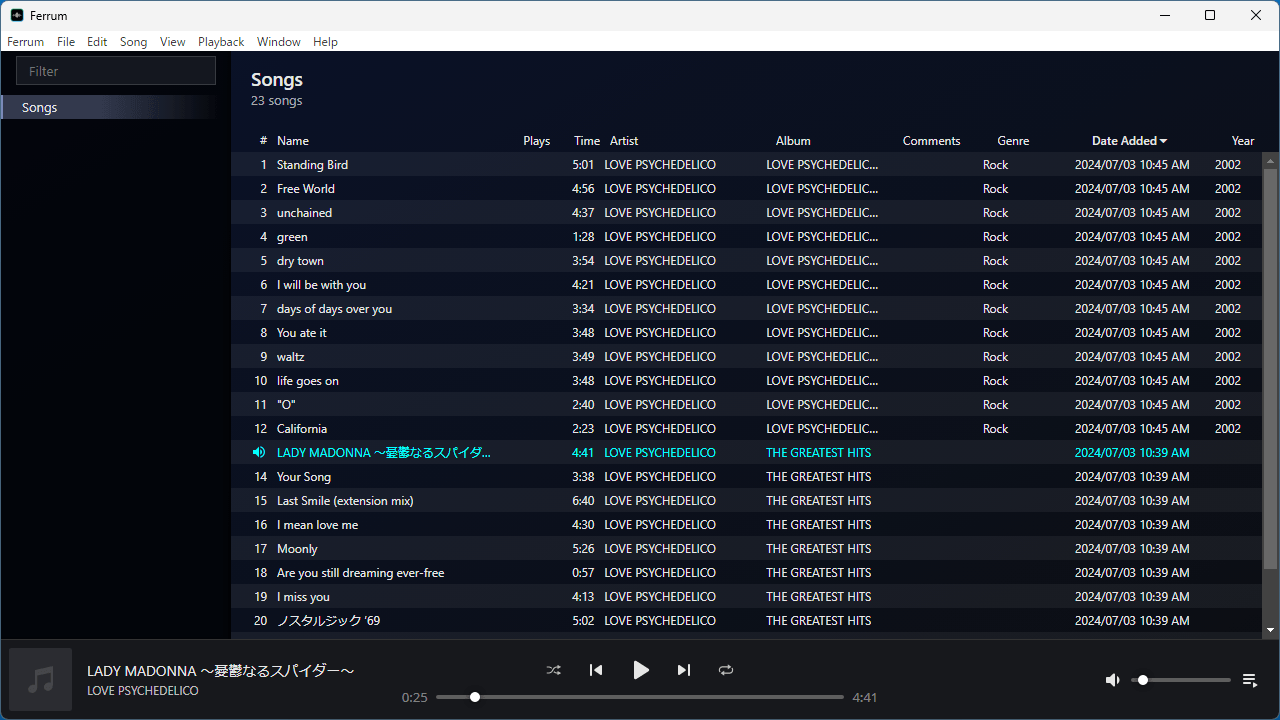Sort by the Time column header
This screenshot has height=720, width=1280.
click(587, 141)
